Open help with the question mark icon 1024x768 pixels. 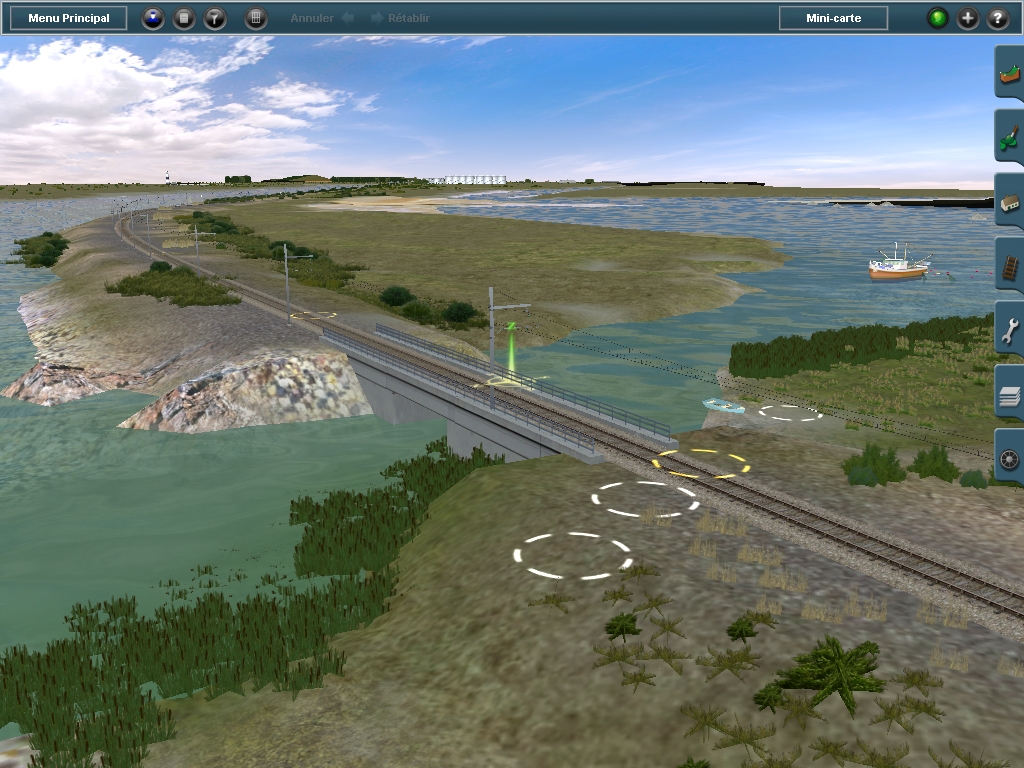tap(997, 18)
